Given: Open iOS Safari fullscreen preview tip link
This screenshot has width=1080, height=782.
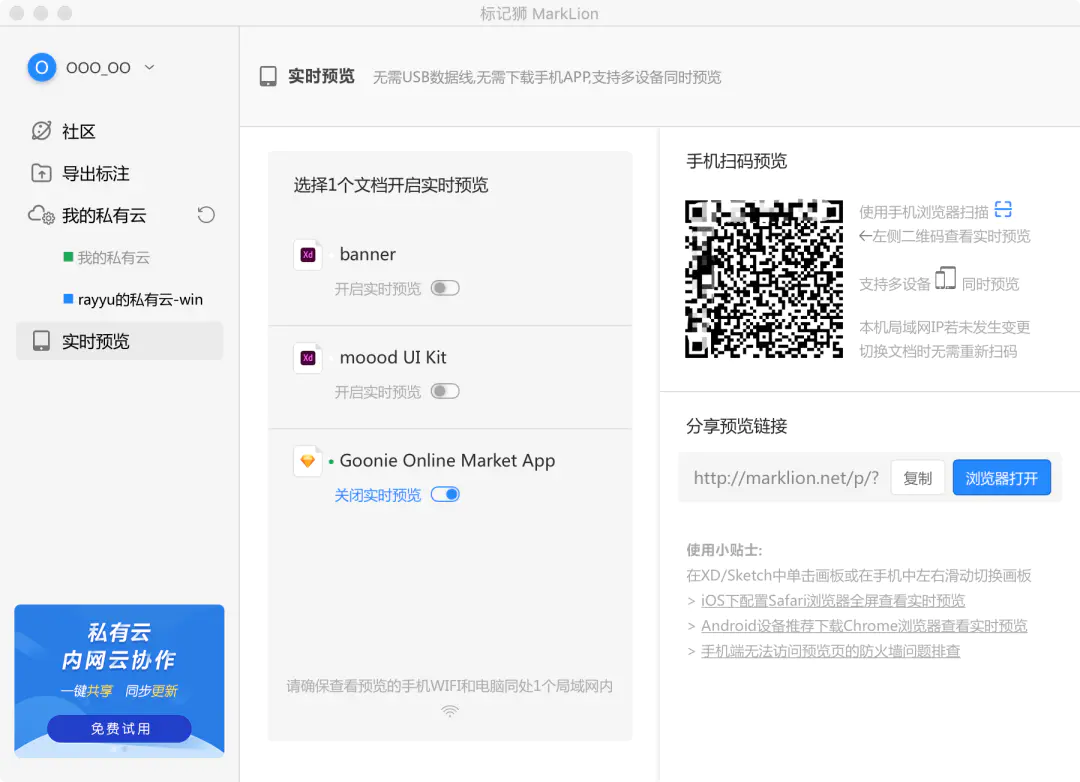Looking at the screenshot, I should pyautogui.click(x=833, y=601).
